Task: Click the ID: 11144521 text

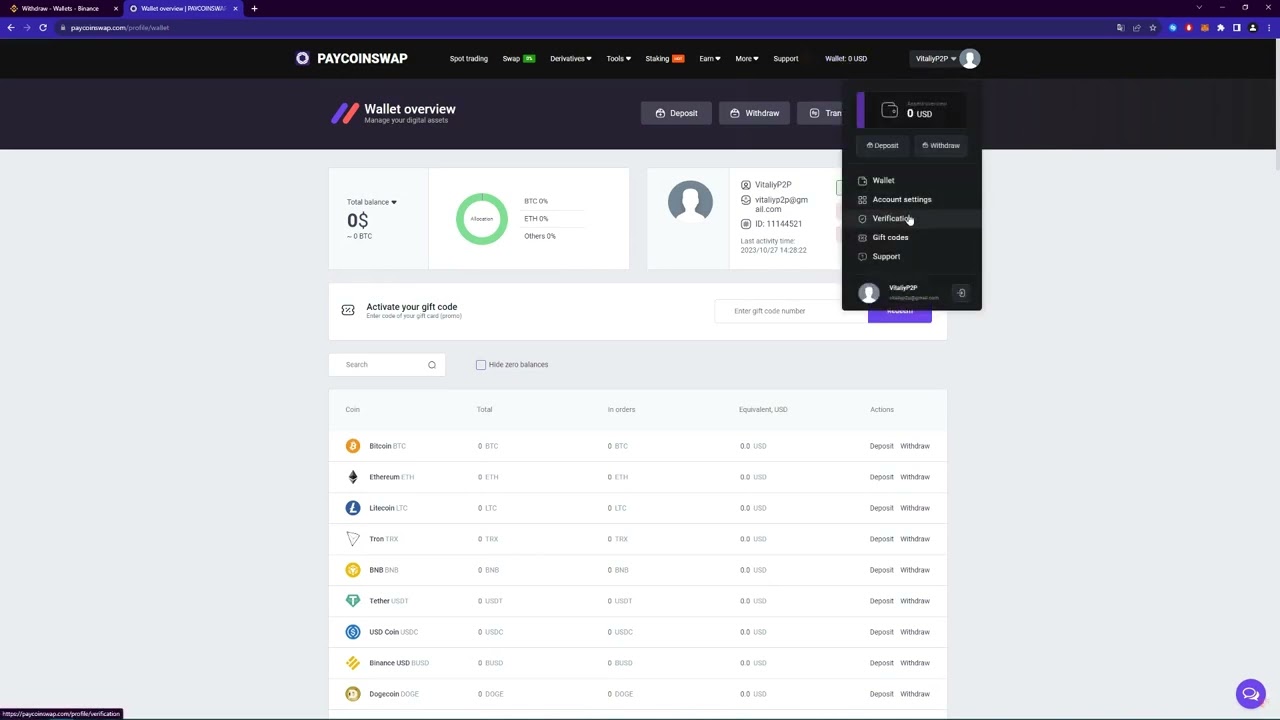Action: (x=778, y=224)
